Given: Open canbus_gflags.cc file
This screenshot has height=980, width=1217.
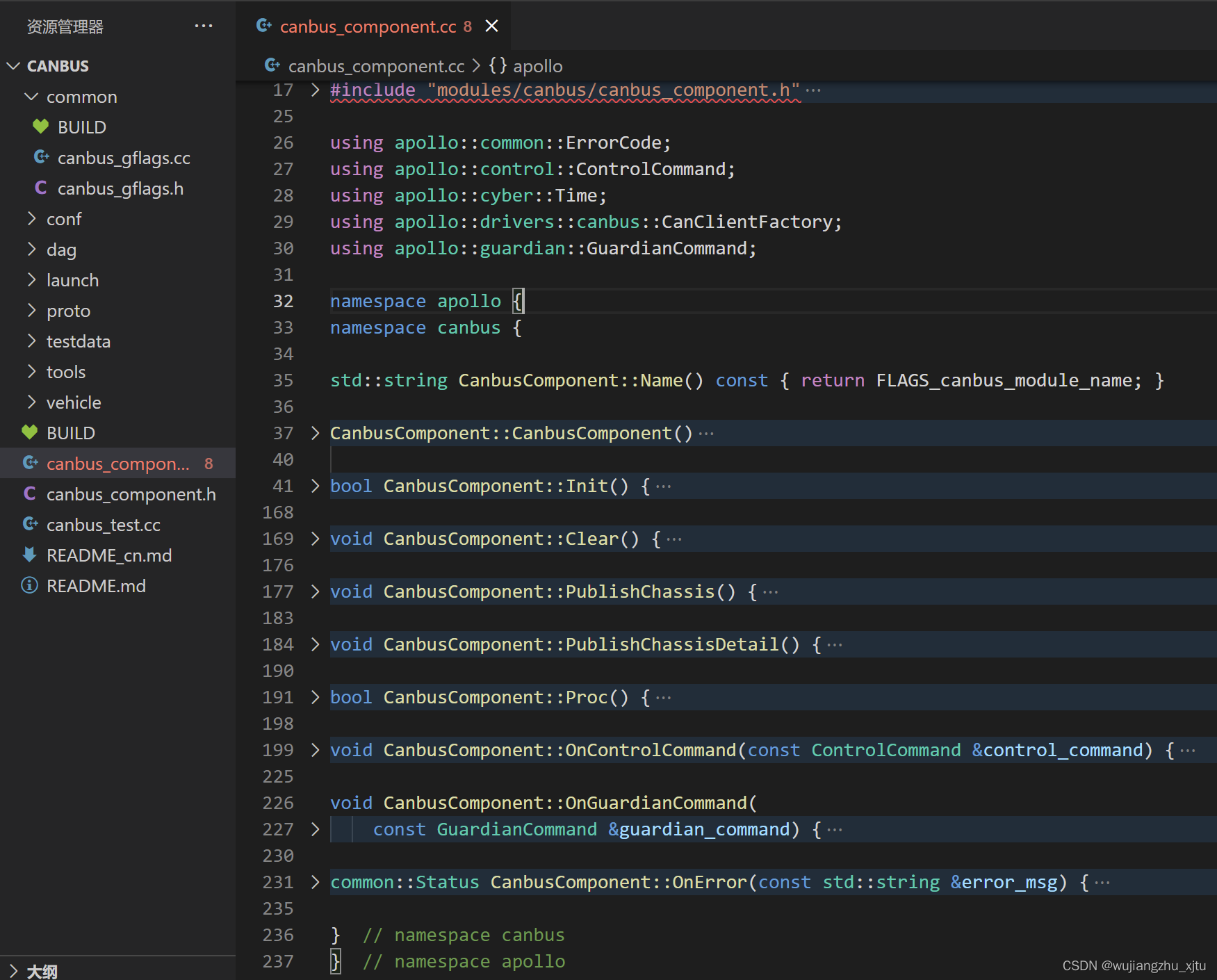Looking at the screenshot, I should [124, 158].
